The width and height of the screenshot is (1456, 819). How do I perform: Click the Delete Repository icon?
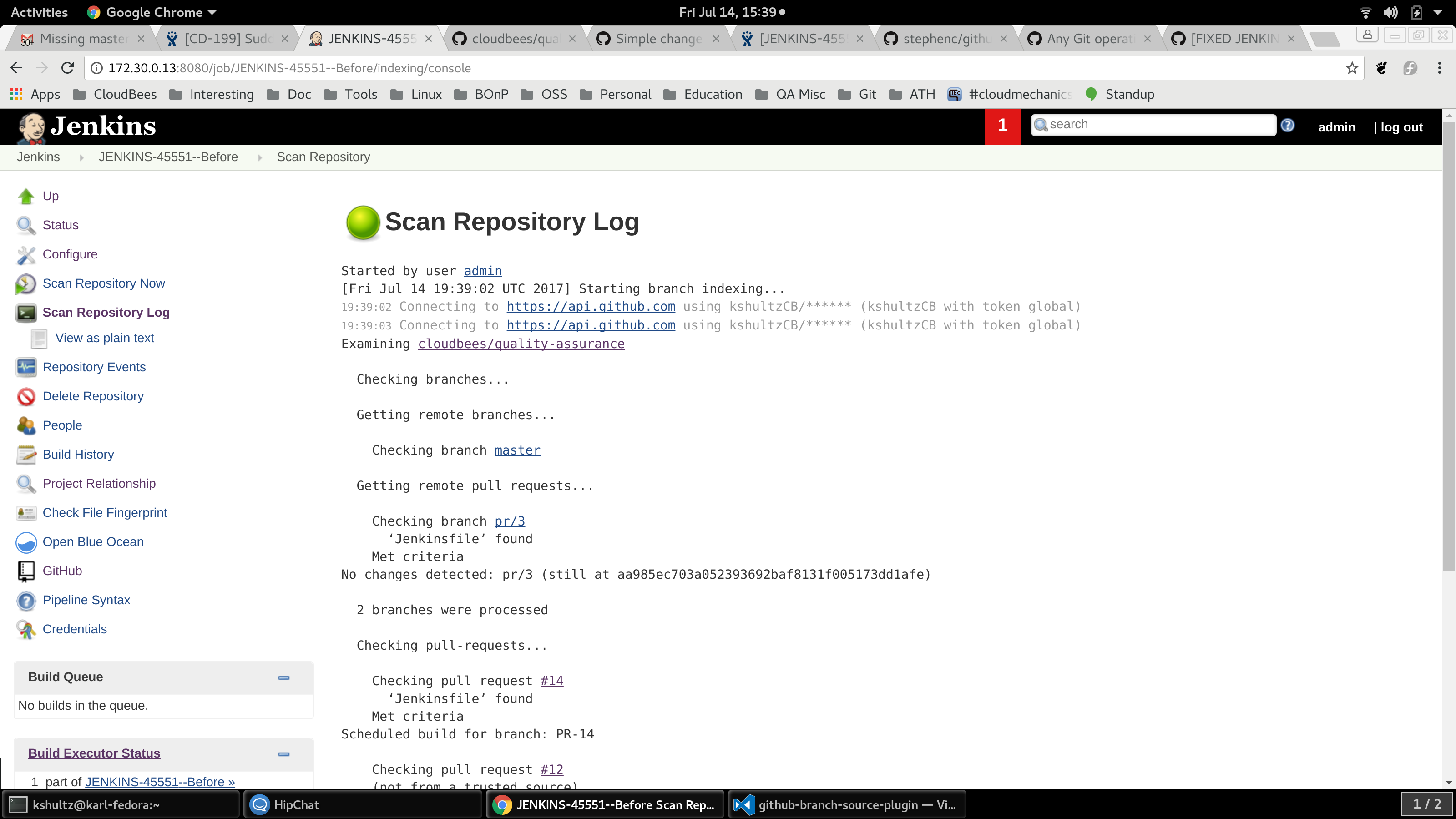(x=26, y=397)
